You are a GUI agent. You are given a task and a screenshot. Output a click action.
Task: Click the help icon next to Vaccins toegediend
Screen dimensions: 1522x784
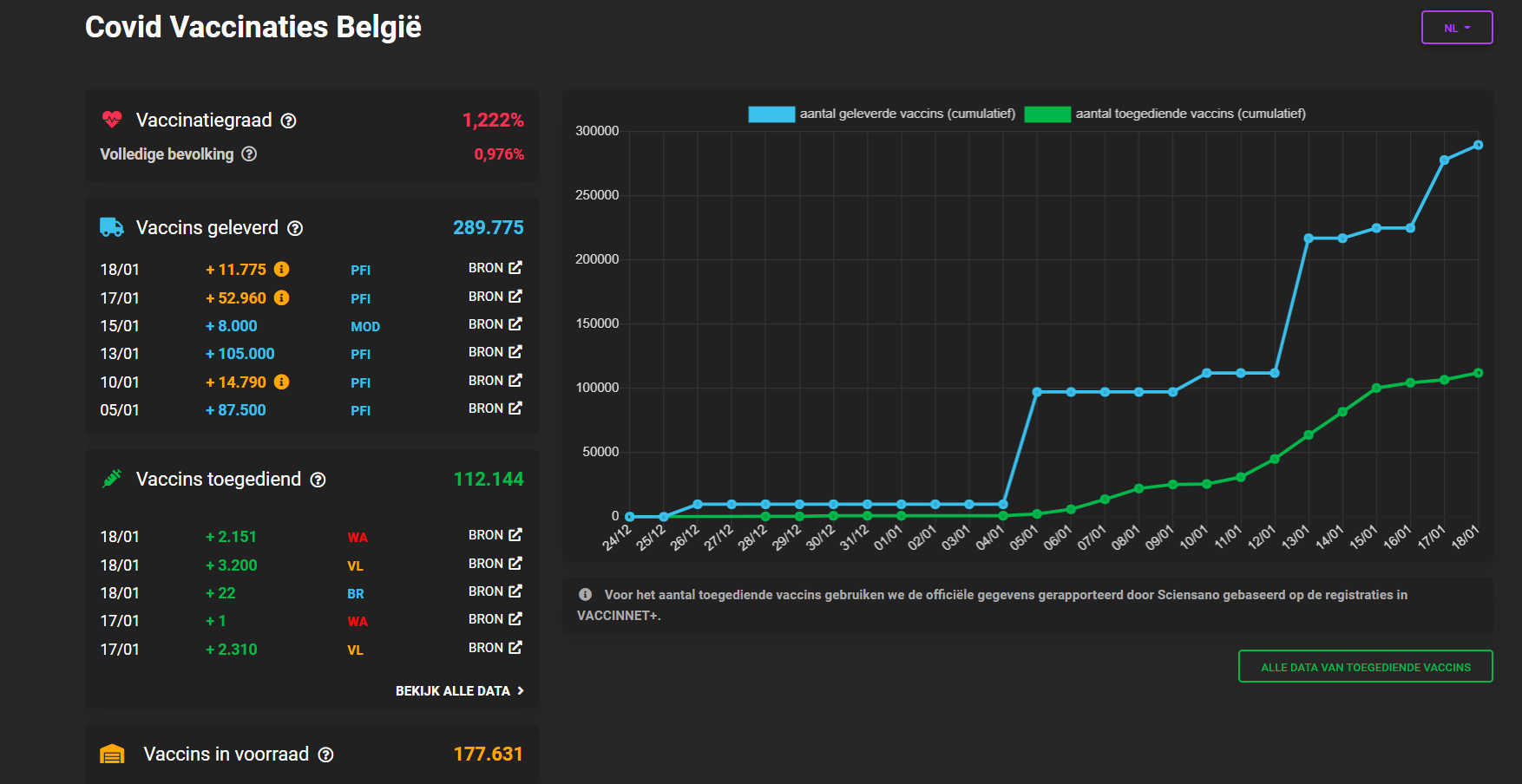pos(318,480)
